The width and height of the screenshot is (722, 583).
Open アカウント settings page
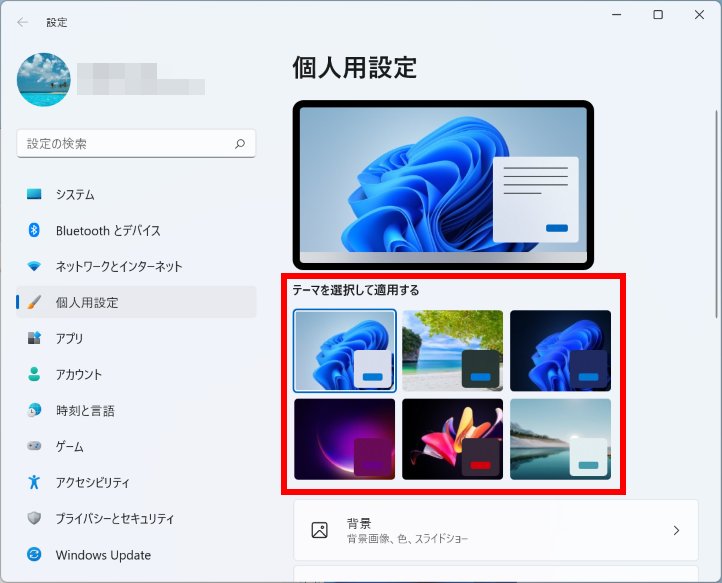point(136,374)
